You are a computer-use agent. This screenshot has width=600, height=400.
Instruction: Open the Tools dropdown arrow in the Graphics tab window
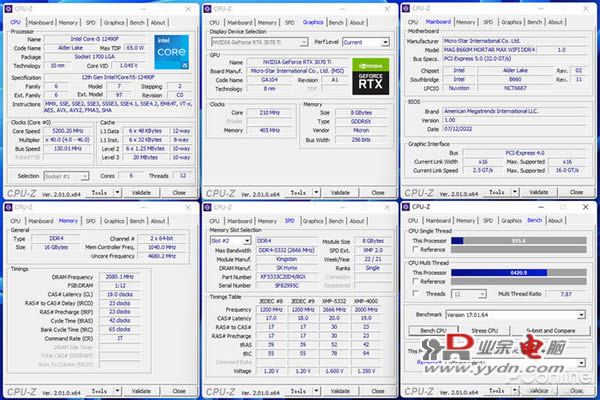coord(316,193)
